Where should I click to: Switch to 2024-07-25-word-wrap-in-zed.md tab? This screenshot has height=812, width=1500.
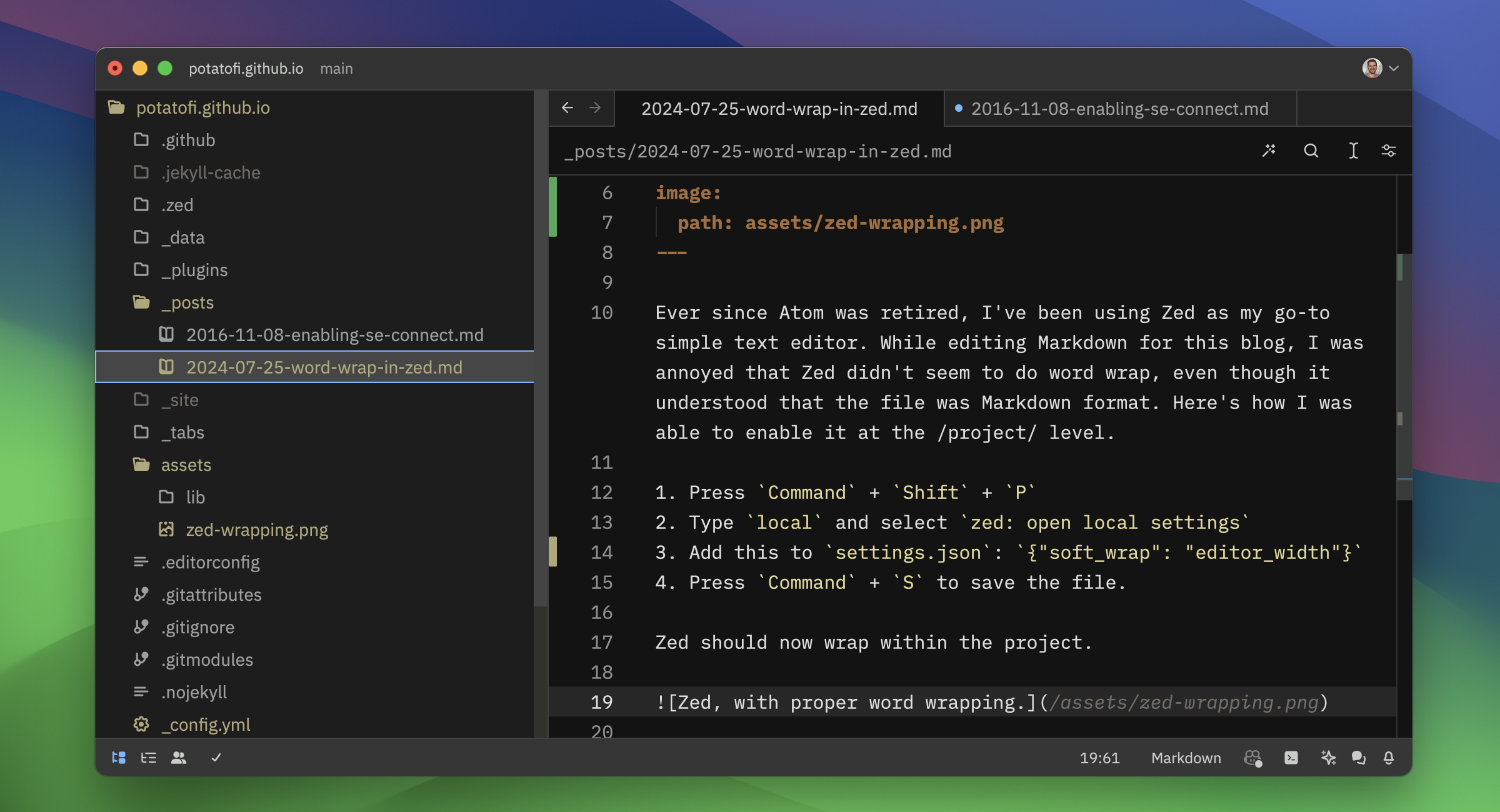click(x=779, y=109)
